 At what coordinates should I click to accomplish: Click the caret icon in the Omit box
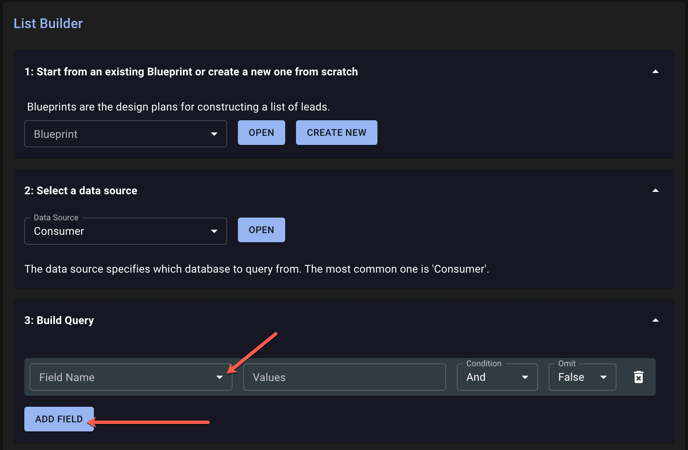coord(603,377)
